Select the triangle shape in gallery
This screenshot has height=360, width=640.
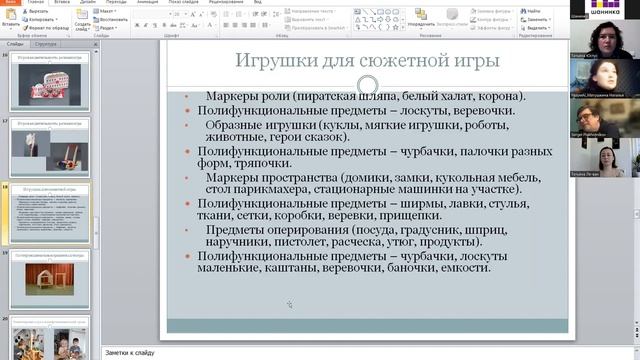pos(358,20)
